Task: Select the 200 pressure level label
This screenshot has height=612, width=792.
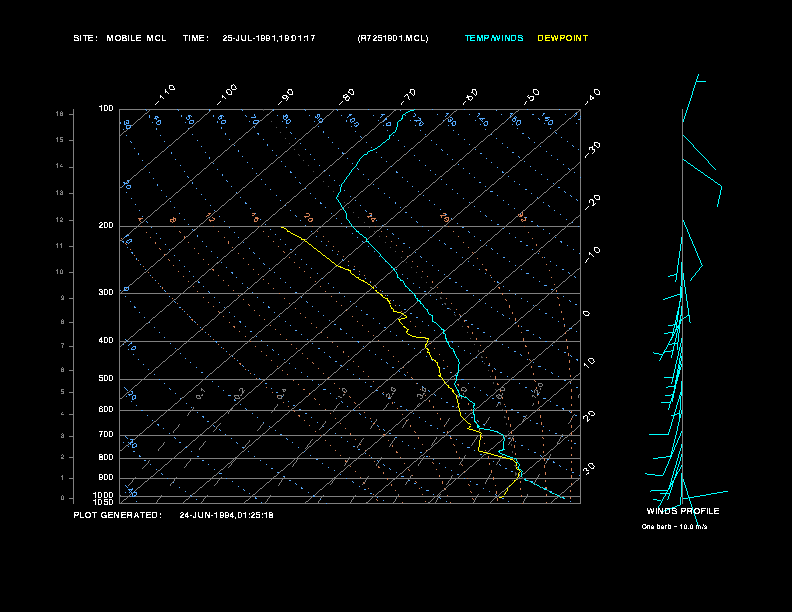Action: pyautogui.click(x=106, y=226)
